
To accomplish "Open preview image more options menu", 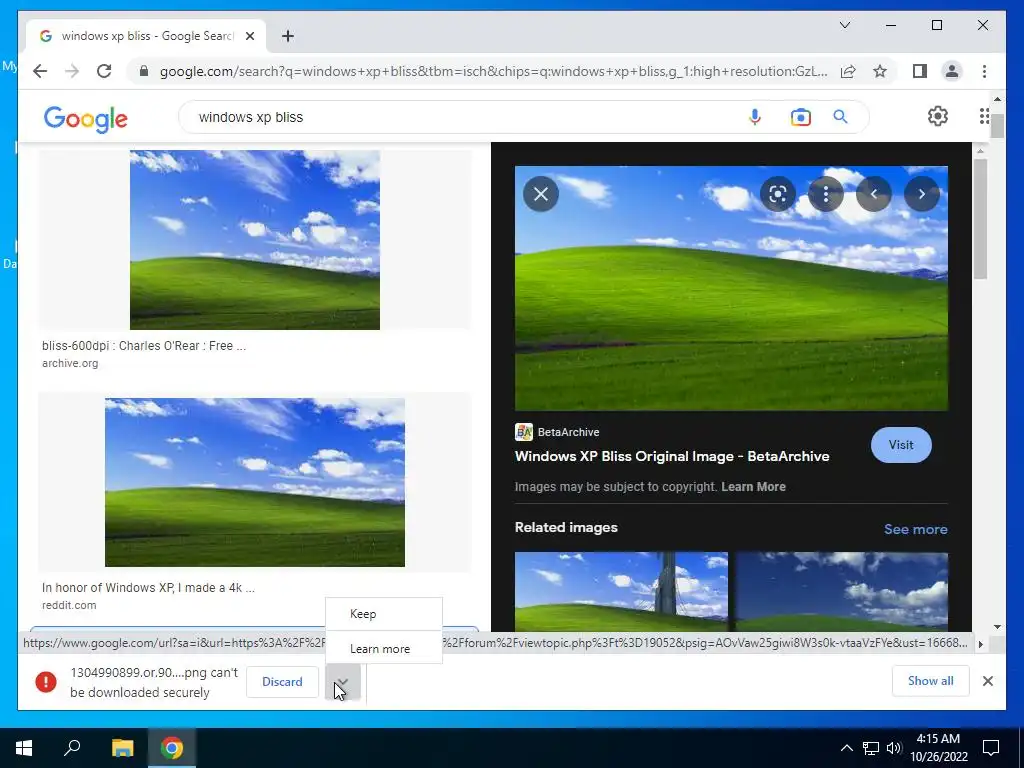I will [x=825, y=194].
